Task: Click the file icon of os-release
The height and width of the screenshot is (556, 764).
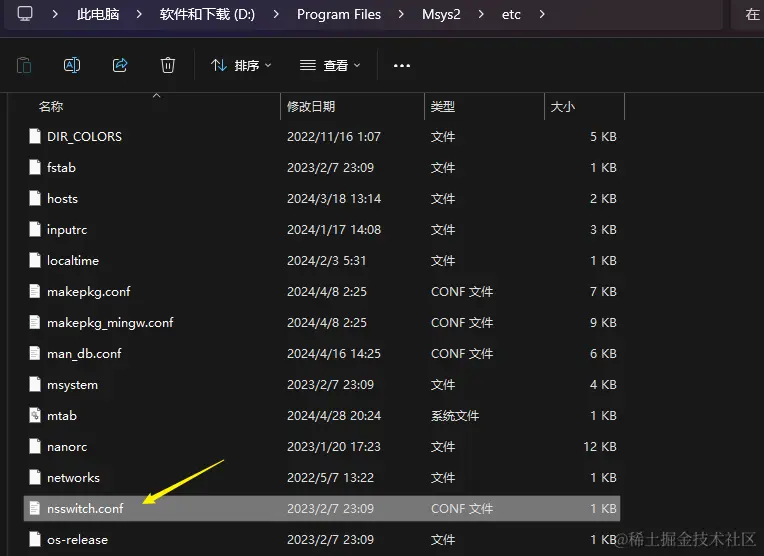Action: (x=35, y=539)
